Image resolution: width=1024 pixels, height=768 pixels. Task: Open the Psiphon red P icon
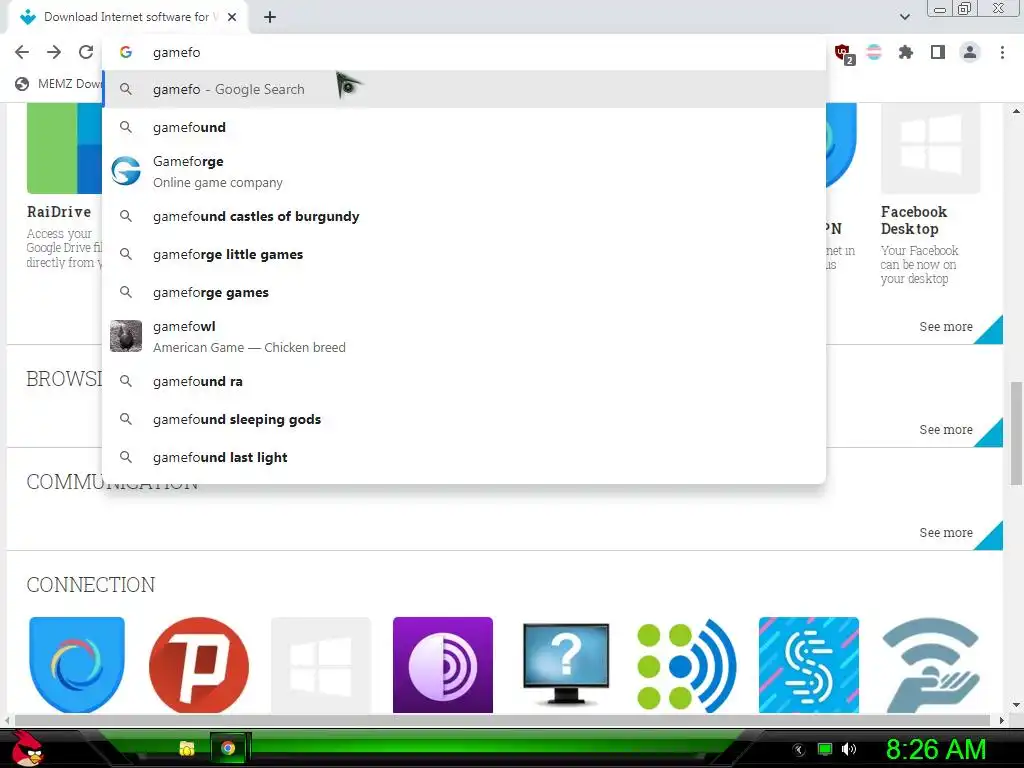[199, 665]
